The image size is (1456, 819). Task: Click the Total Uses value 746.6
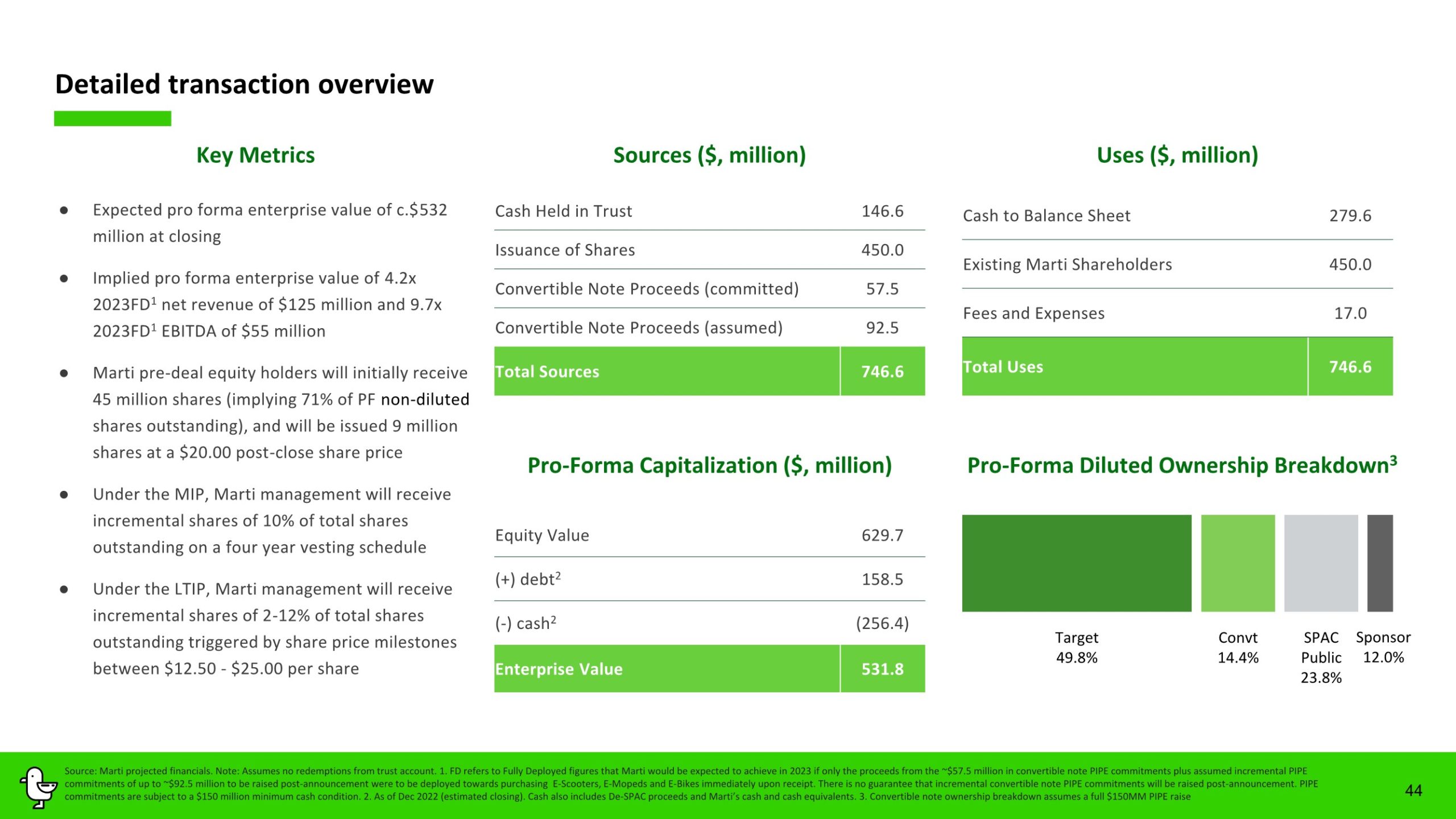(x=1350, y=367)
